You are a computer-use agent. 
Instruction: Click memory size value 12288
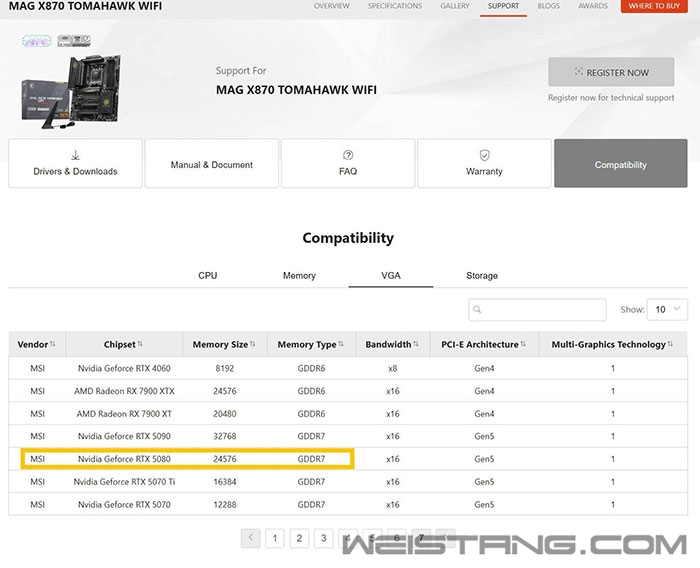(x=225, y=505)
